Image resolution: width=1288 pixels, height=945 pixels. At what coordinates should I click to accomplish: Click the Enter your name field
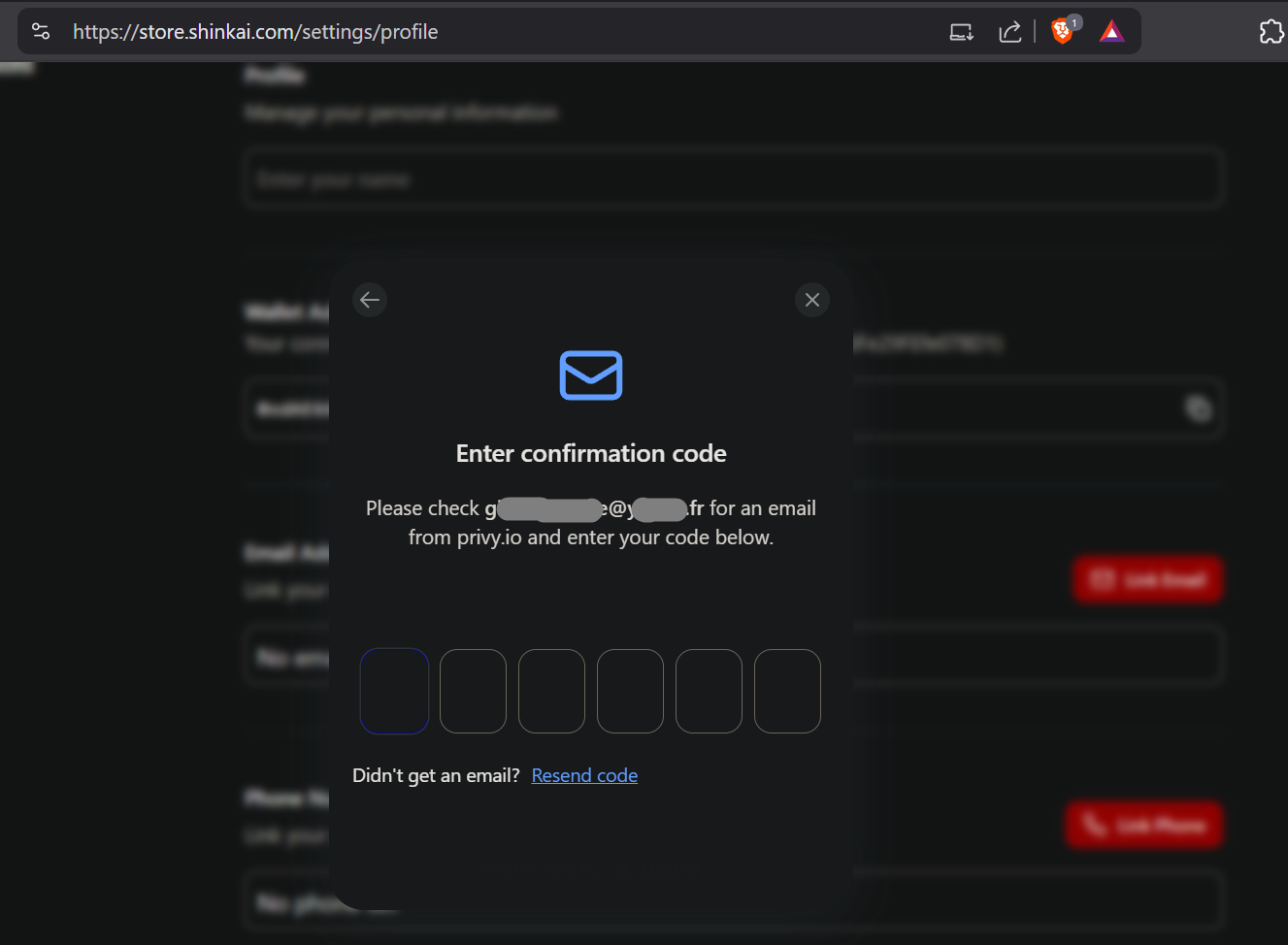tap(733, 179)
